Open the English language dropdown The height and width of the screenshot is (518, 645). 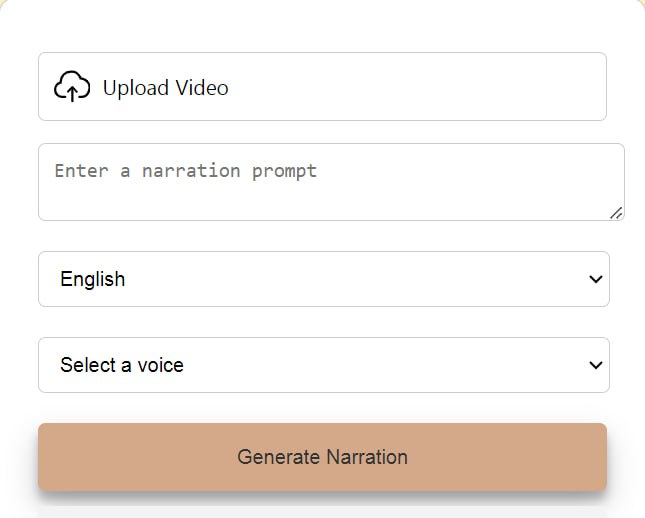323,279
